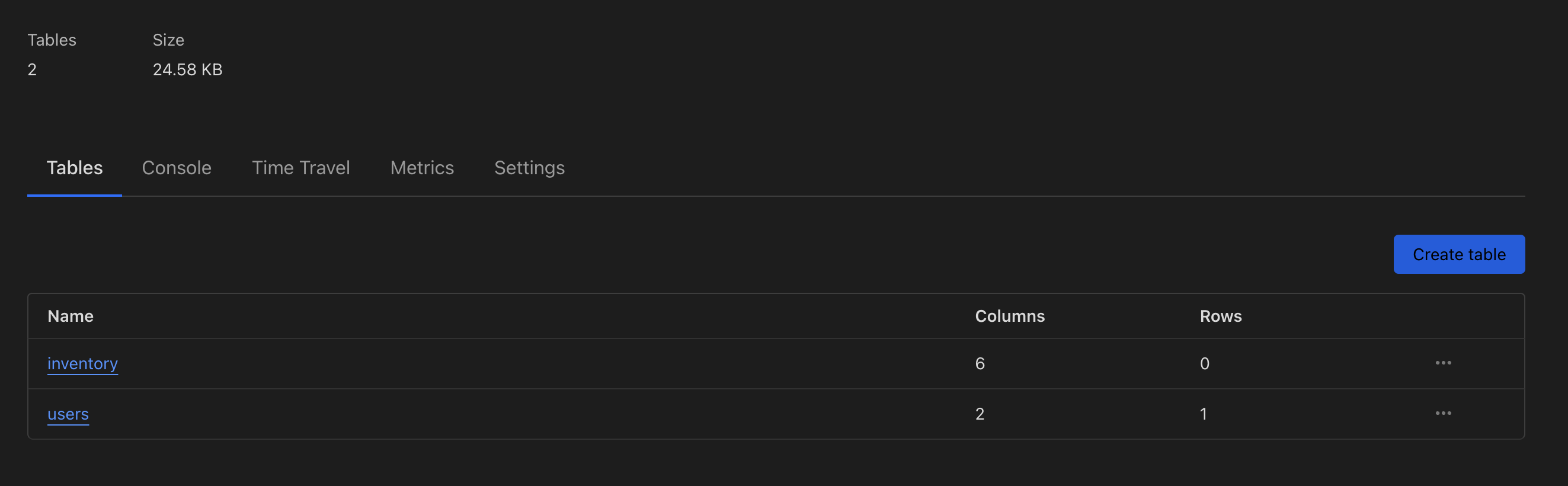
Task: Click the 24.58 KB size value
Action: click(187, 69)
